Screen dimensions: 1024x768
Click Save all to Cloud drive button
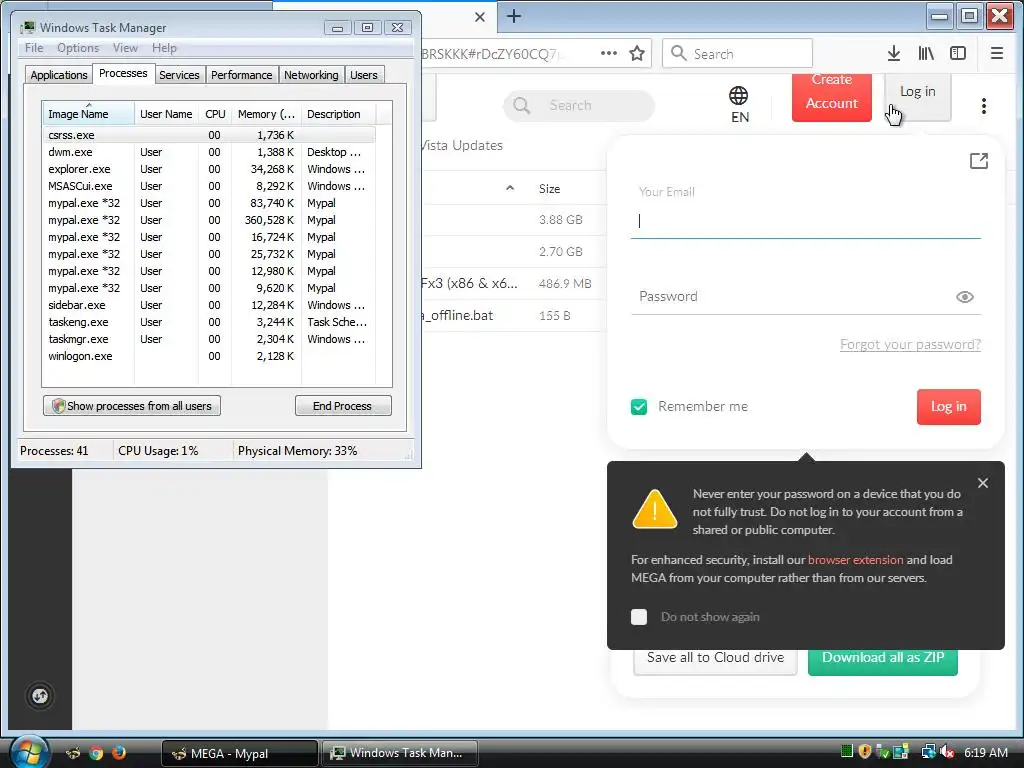[x=715, y=661]
